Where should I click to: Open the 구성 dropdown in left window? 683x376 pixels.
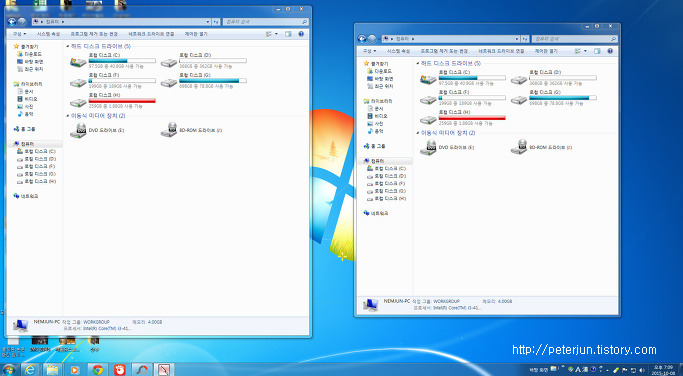tap(19, 34)
